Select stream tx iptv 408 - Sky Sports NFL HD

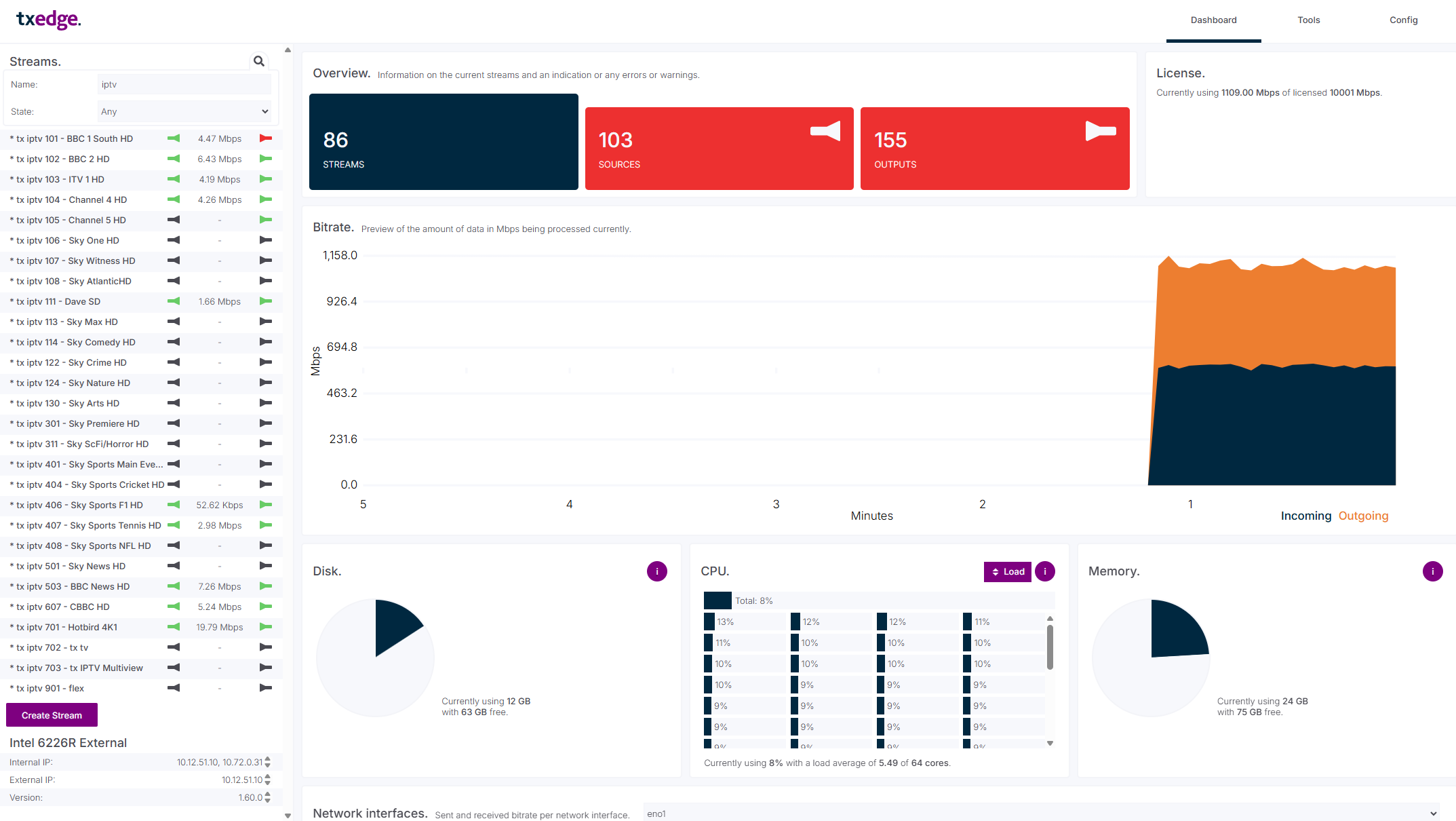pos(80,546)
